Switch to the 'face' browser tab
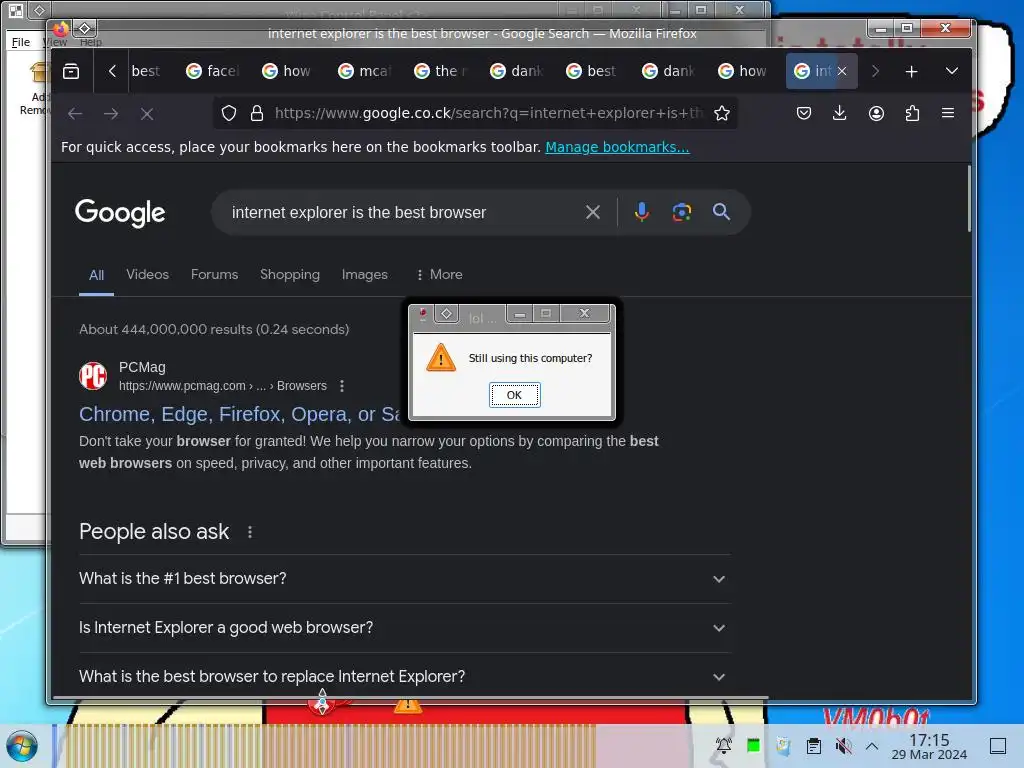This screenshot has height=768, width=1024. [214, 71]
